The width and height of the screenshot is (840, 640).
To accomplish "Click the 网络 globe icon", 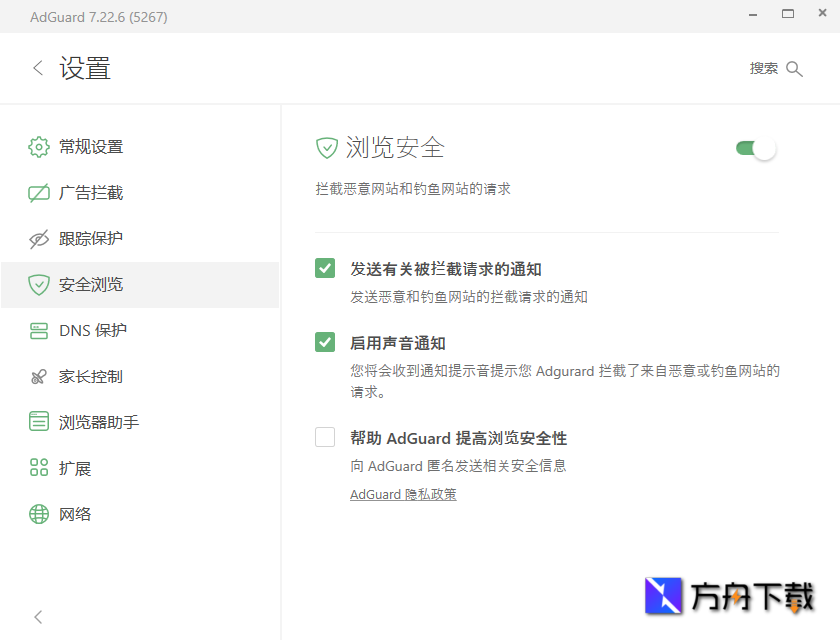I will click(x=38, y=513).
